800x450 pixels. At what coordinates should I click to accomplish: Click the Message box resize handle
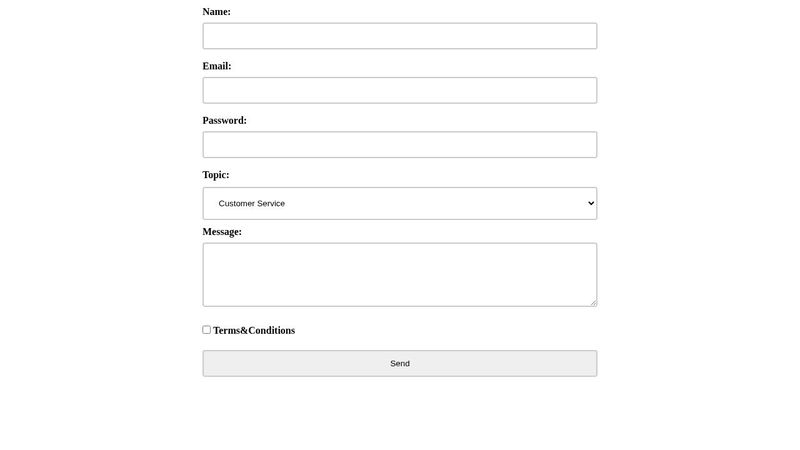click(593, 302)
